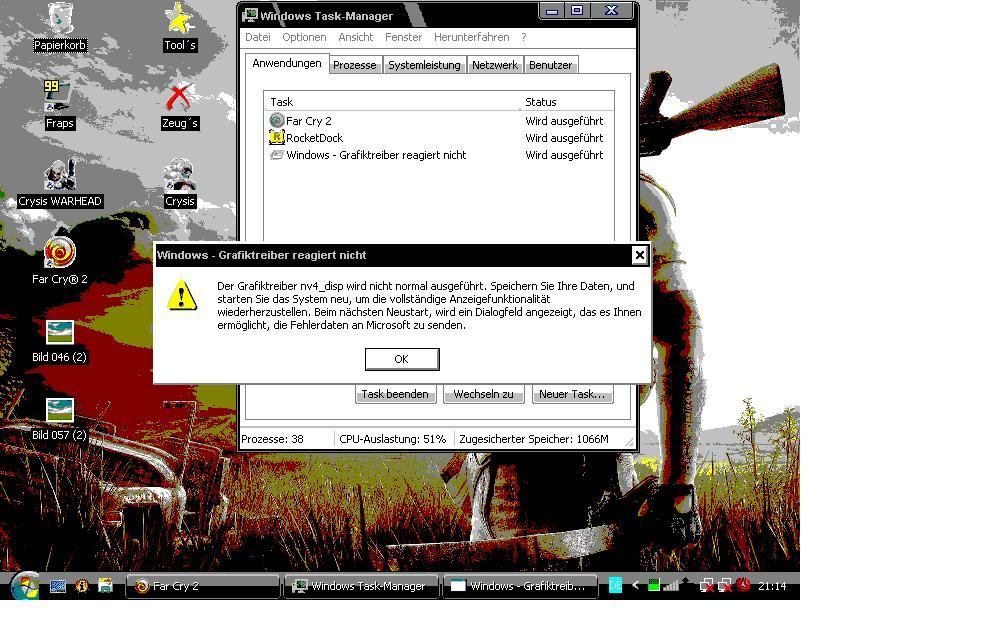
Task: Click the Neuer Task... button
Action: click(572, 394)
